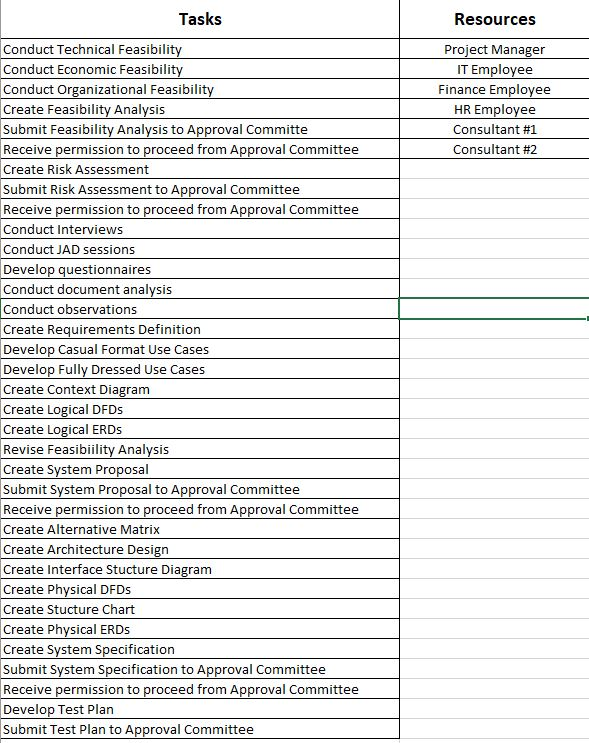
Task: Click Submit Feasibility Analysis to Approval Committe cell
Action: tap(200, 129)
